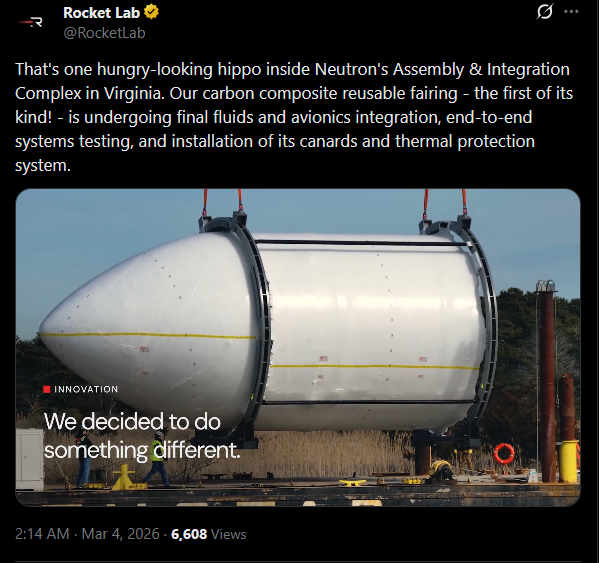Click the tweet's last line 'system.'
The width and height of the screenshot is (599, 563).
pyautogui.click(x=43, y=165)
